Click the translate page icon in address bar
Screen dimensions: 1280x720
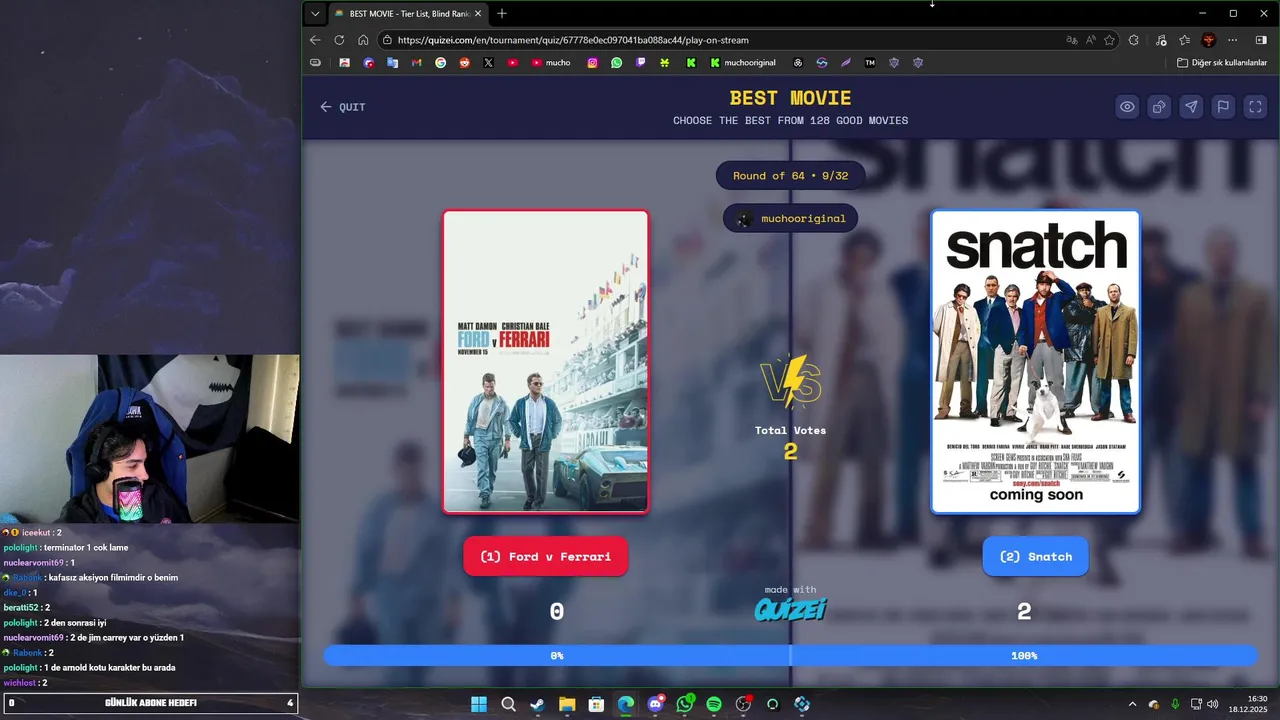1072,40
